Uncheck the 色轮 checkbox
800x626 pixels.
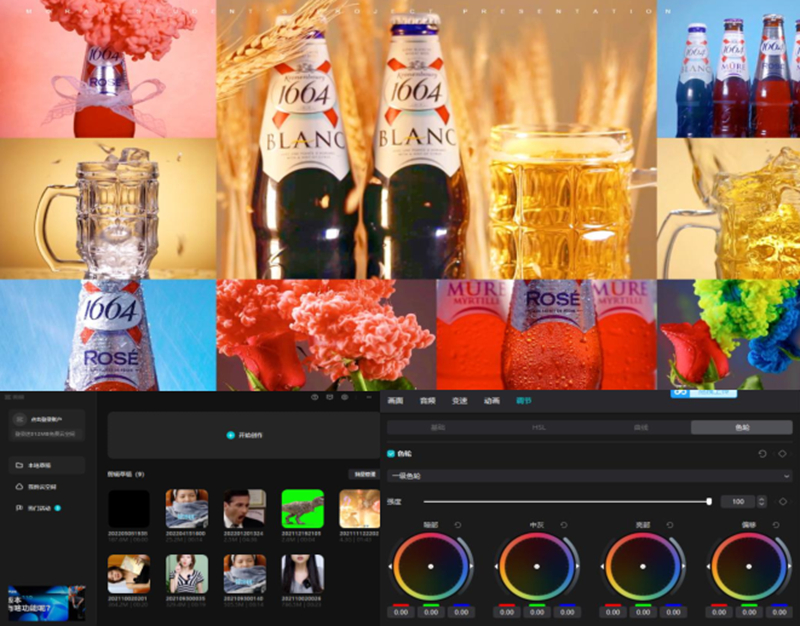click(x=391, y=454)
